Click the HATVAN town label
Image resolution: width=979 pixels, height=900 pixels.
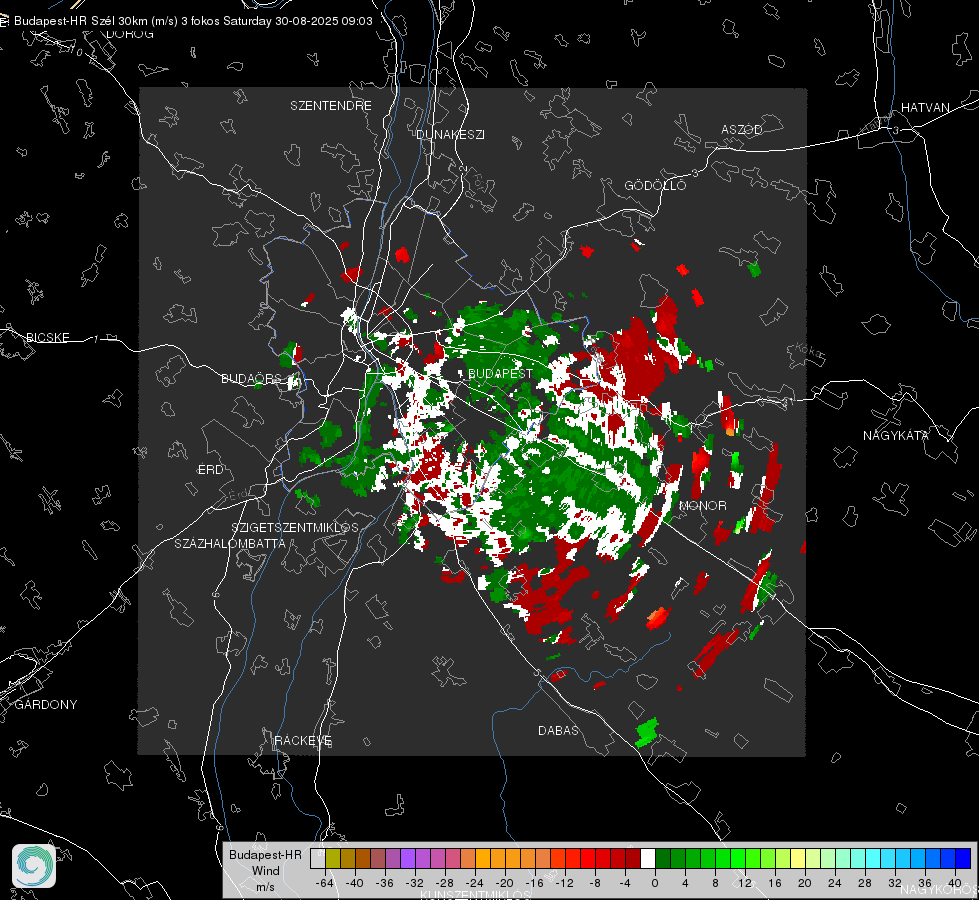click(x=925, y=108)
